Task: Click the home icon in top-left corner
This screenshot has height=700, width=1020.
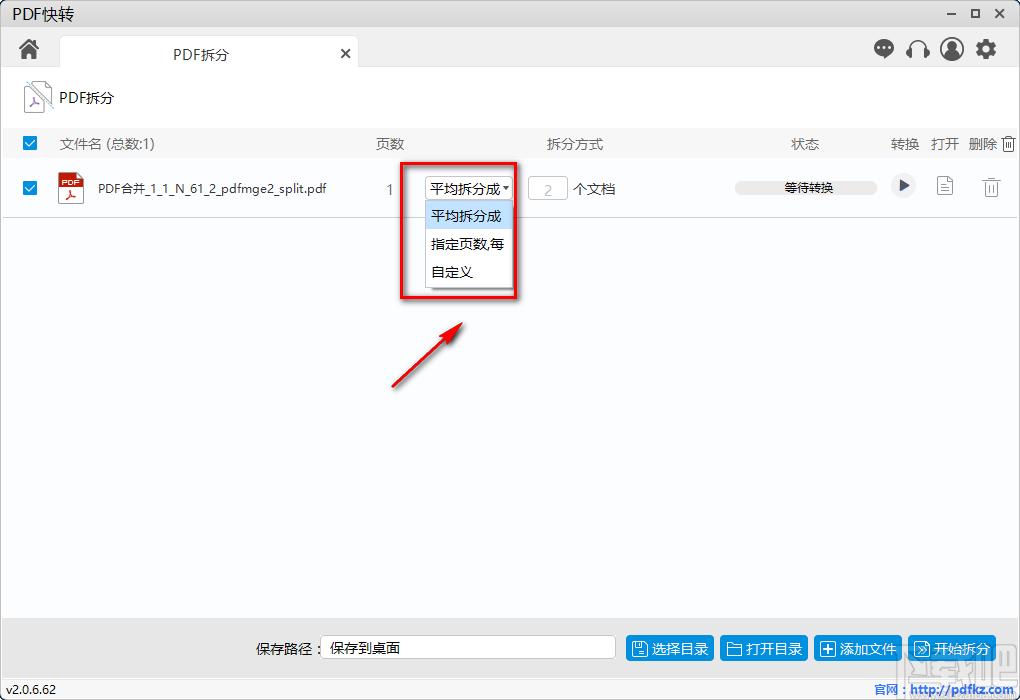Action: pos(27,47)
